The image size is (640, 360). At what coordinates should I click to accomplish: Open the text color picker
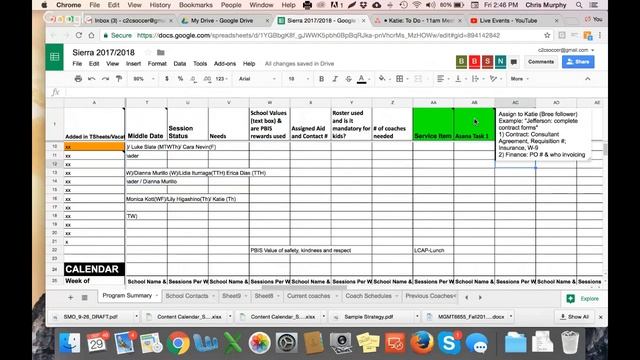click(362, 79)
